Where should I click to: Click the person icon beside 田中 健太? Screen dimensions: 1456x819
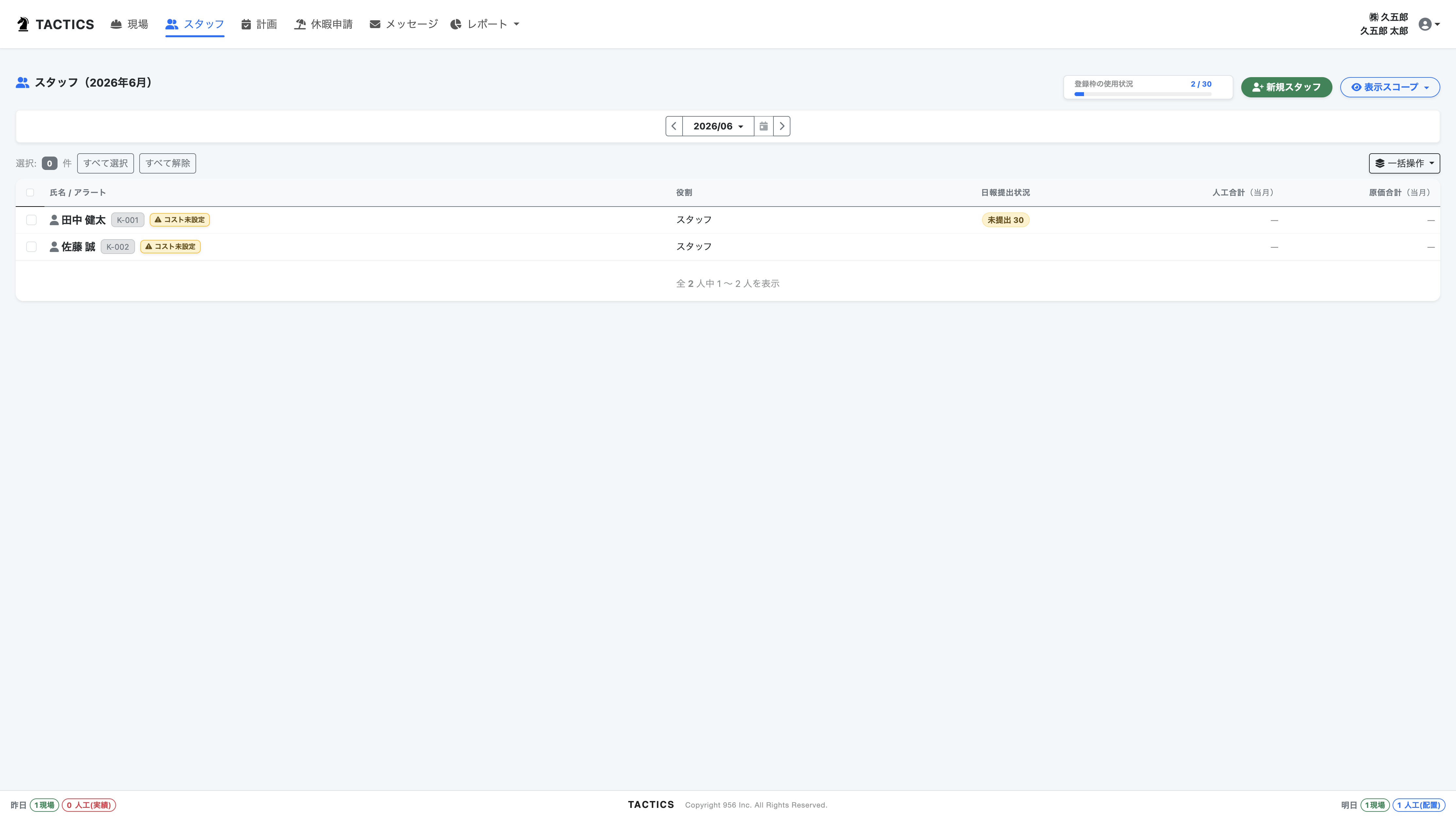54,220
